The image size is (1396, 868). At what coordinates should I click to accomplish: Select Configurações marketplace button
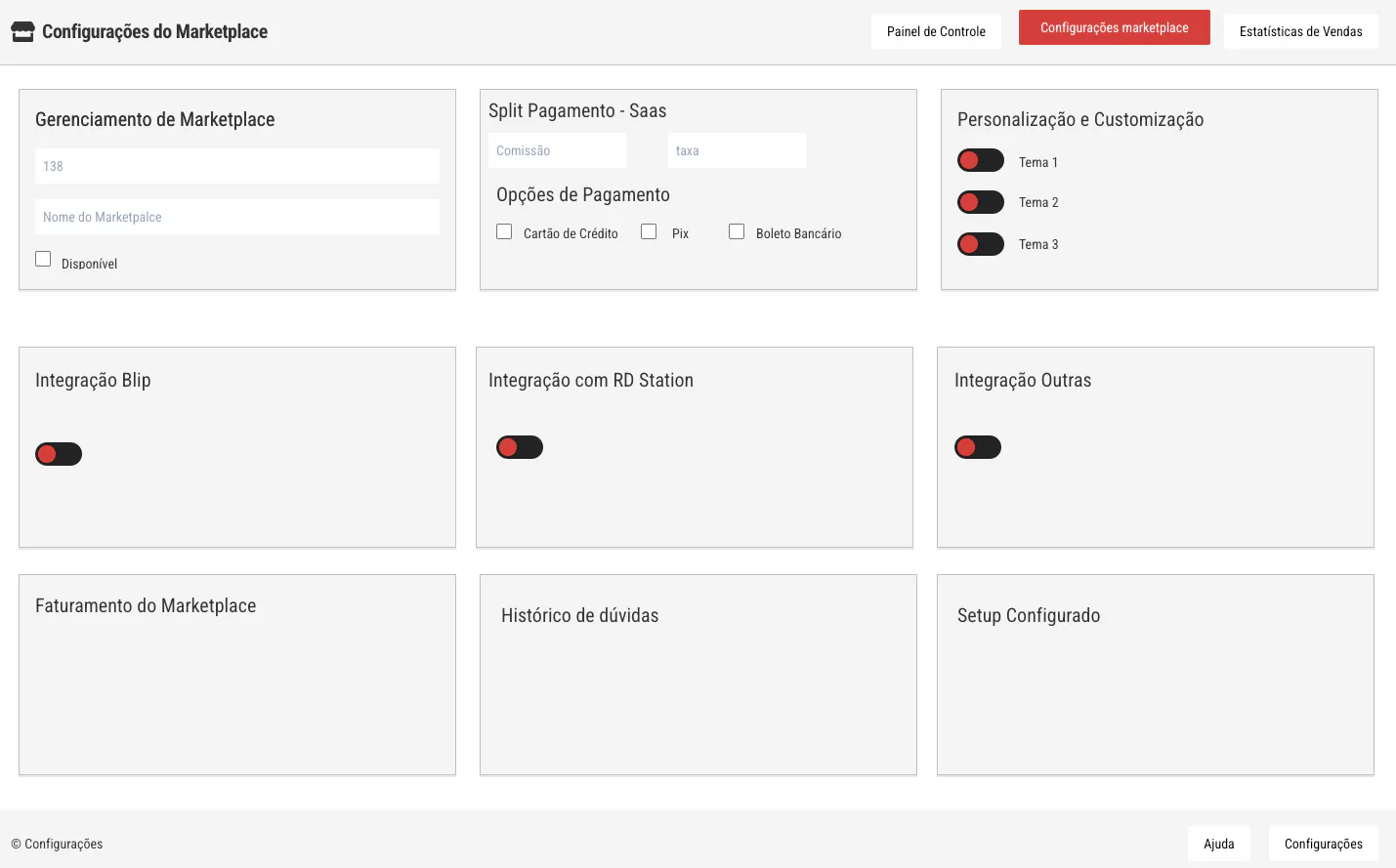coord(1115,27)
